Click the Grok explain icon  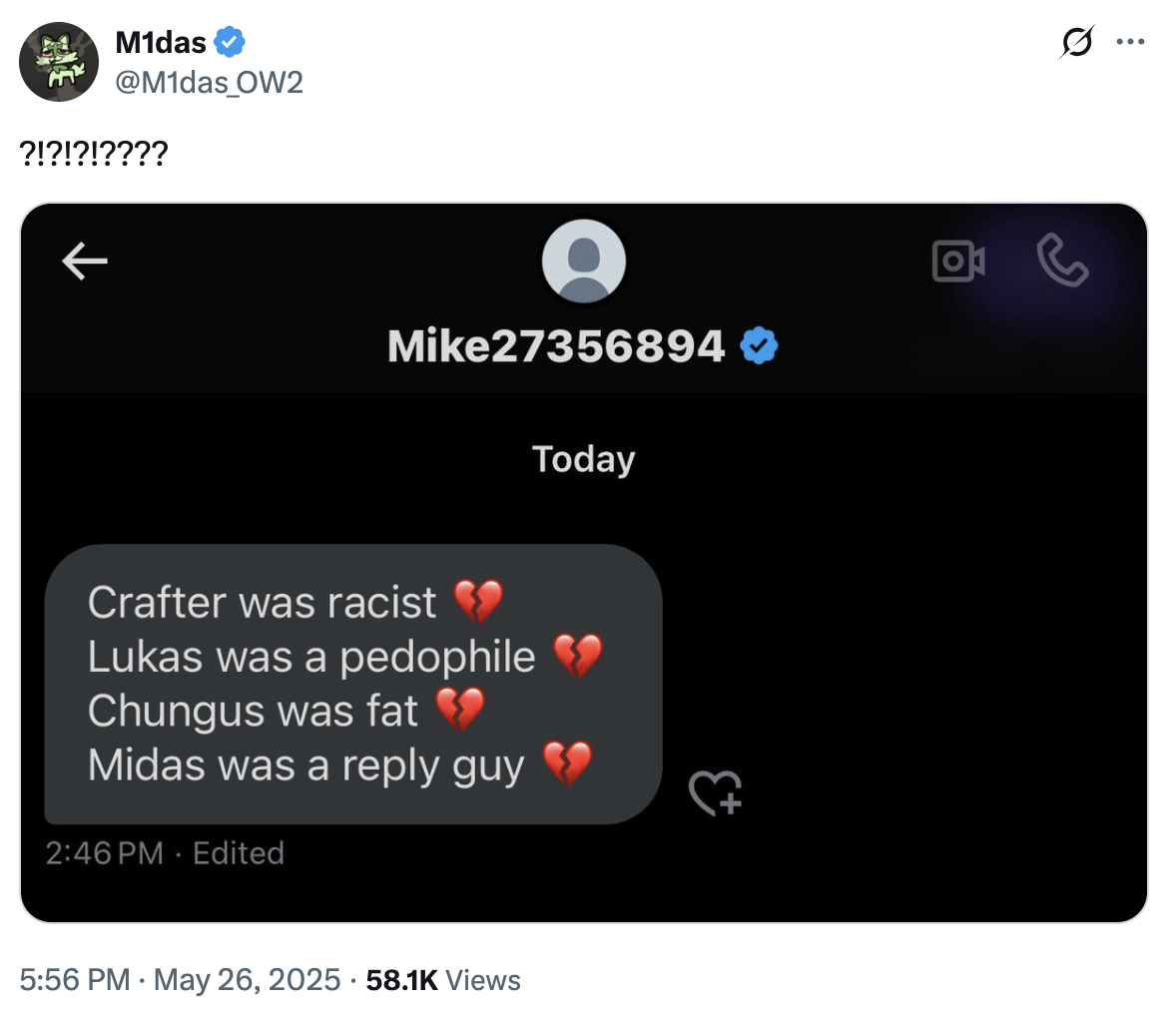(x=1077, y=42)
